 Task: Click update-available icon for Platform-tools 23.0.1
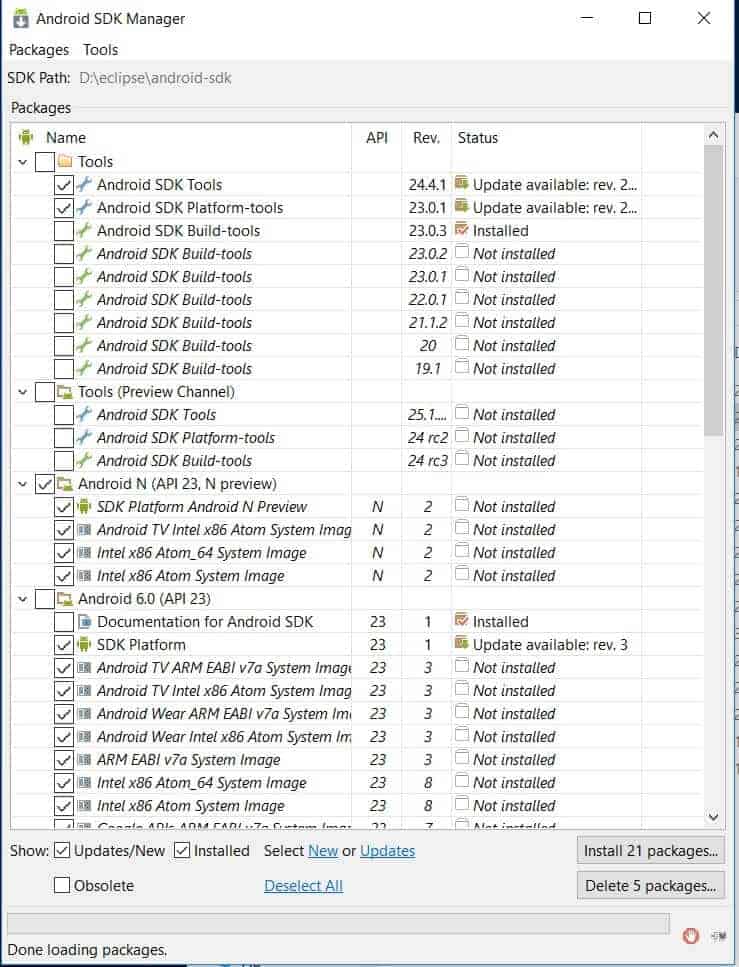[461, 206]
